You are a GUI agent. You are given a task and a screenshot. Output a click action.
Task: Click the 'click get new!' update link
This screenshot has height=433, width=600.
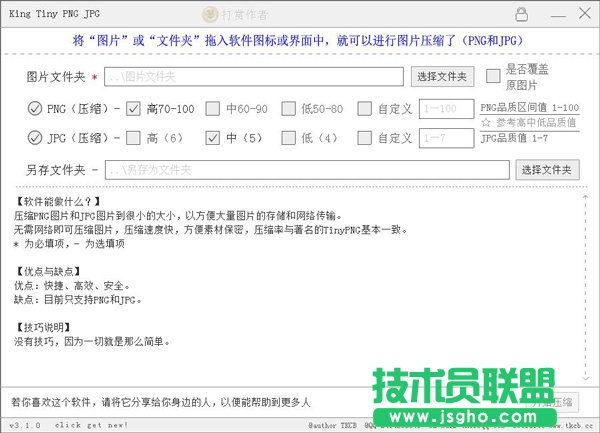(91, 425)
